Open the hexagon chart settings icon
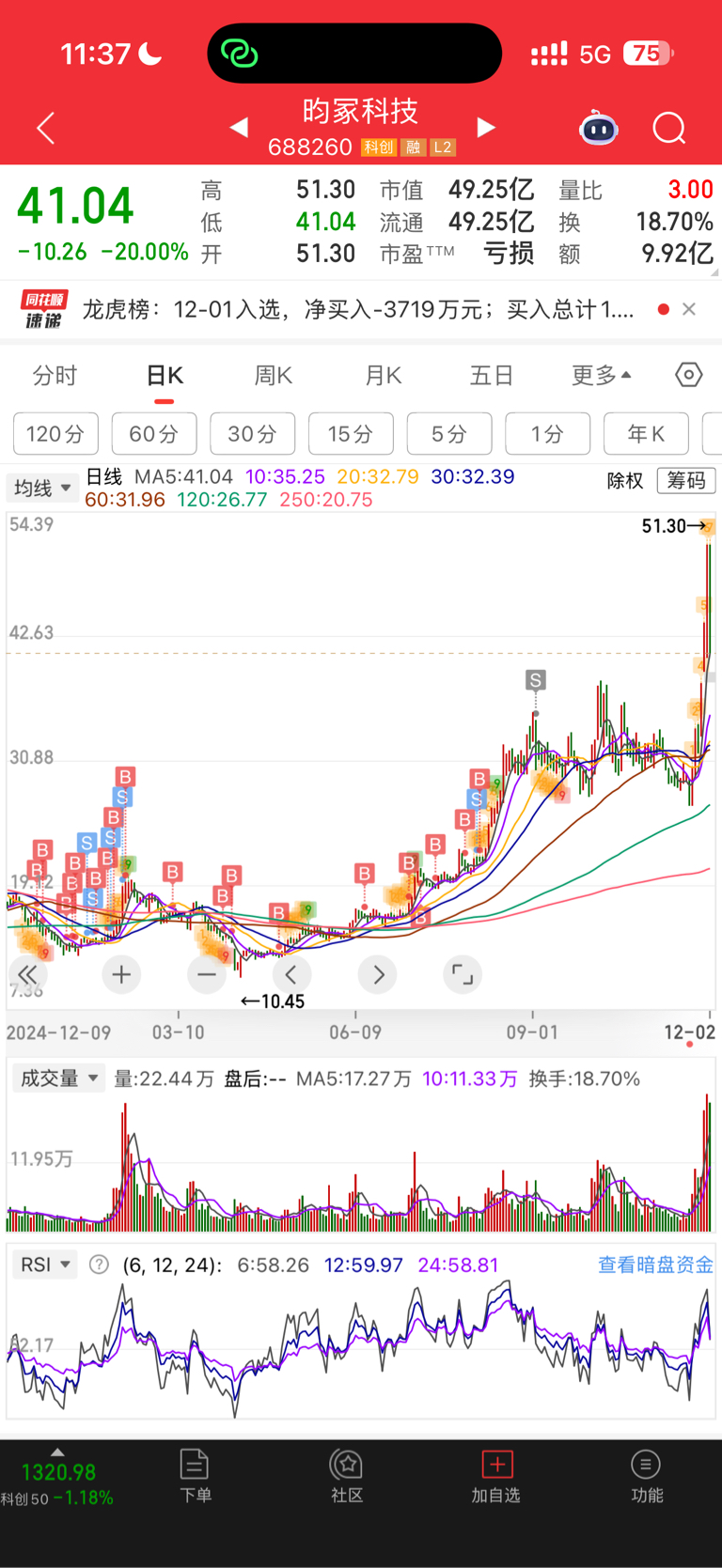The image size is (722, 1568). pyautogui.click(x=688, y=375)
